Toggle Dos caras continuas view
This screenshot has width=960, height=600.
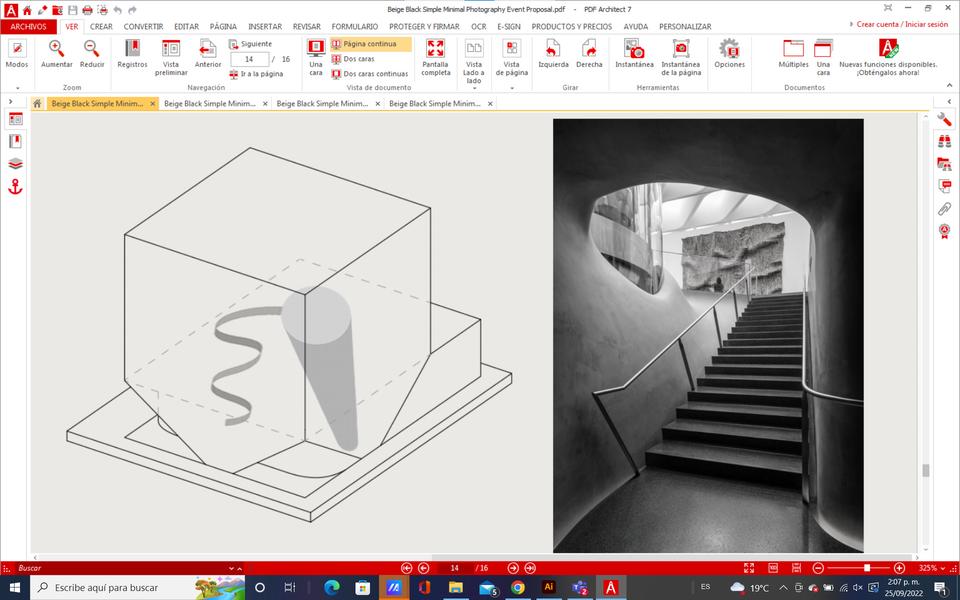370,74
